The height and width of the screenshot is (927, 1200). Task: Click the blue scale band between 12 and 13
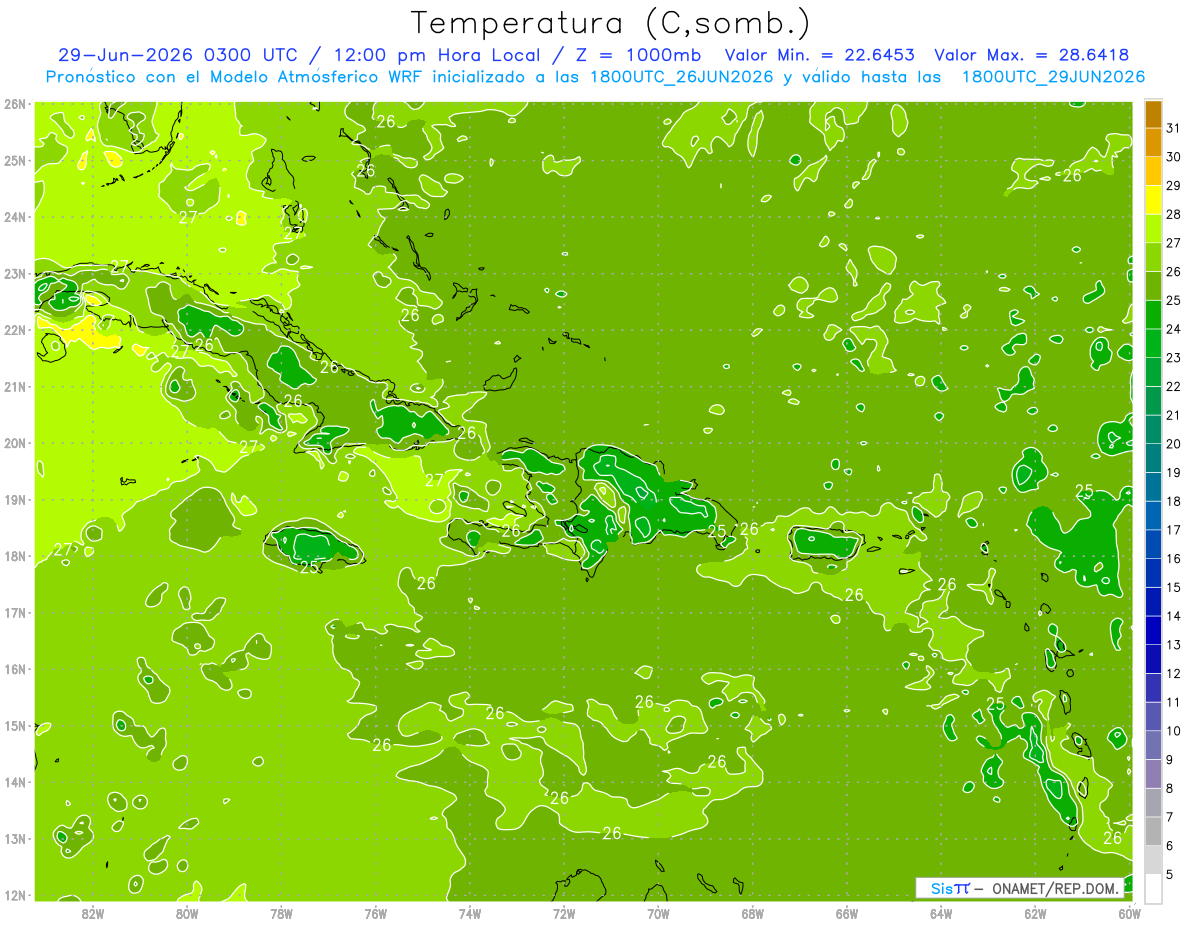[1153, 659]
